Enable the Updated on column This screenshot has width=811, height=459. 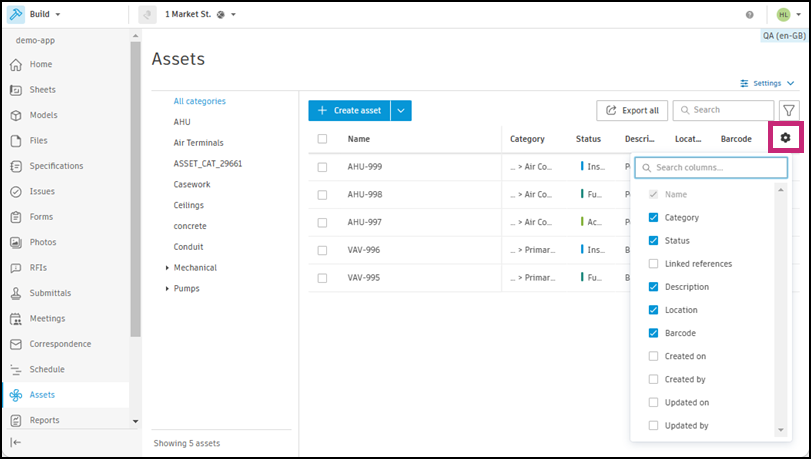(x=653, y=403)
